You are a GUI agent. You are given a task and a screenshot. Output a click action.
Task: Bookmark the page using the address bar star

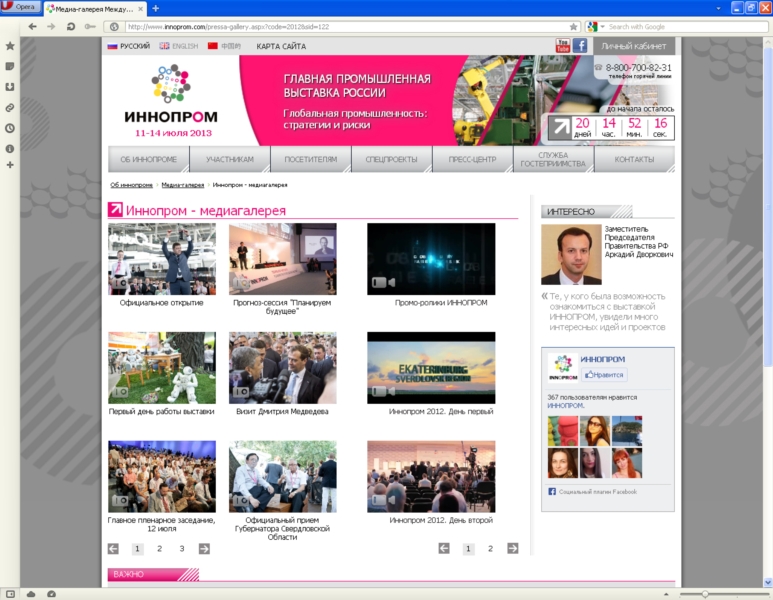click(573, 26)
